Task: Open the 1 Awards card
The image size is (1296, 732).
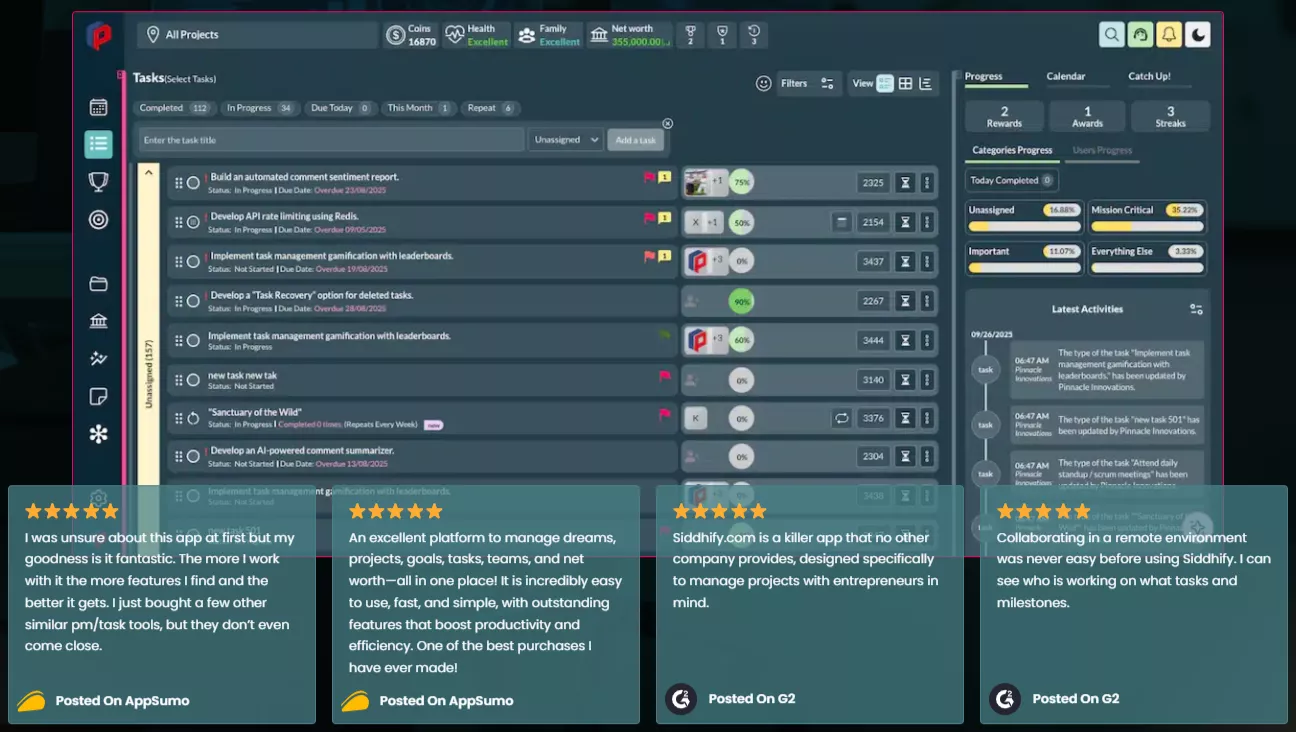Action: click(1087, 117)
